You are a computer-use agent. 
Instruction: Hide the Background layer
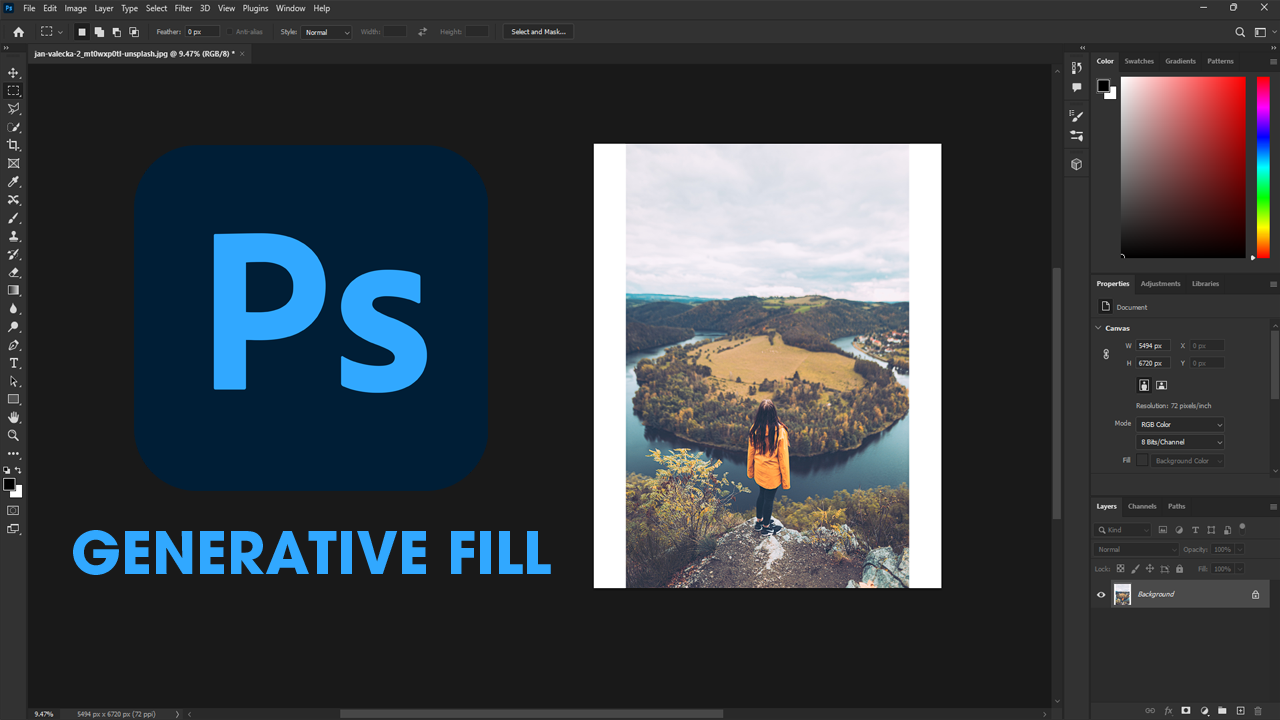point(1101,594)
